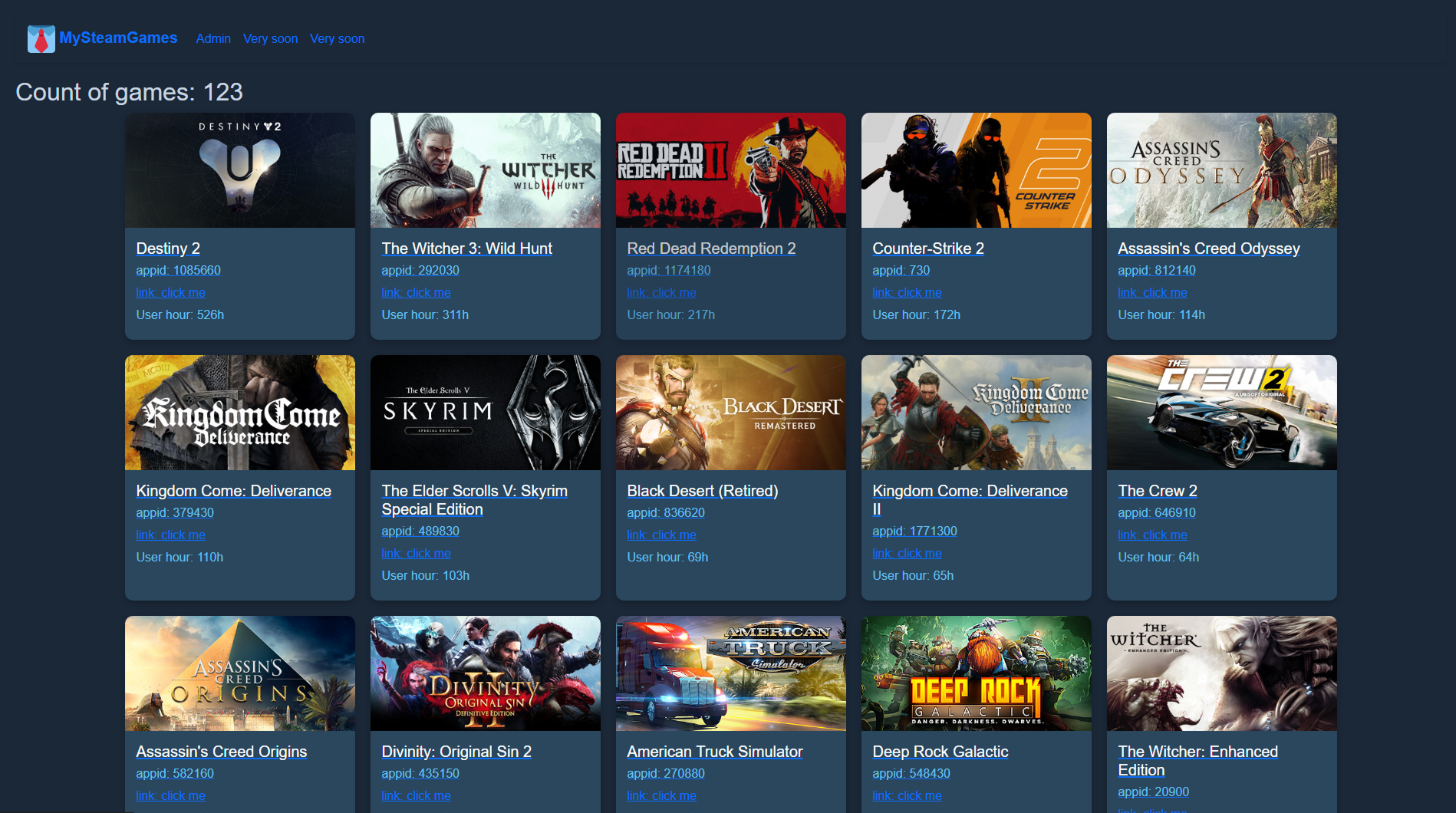Open The Witcher: Enhanced Edition cover
The width and height of the screenshot is (1456, 813).
pyautogui.click(x=1222, y=673)
